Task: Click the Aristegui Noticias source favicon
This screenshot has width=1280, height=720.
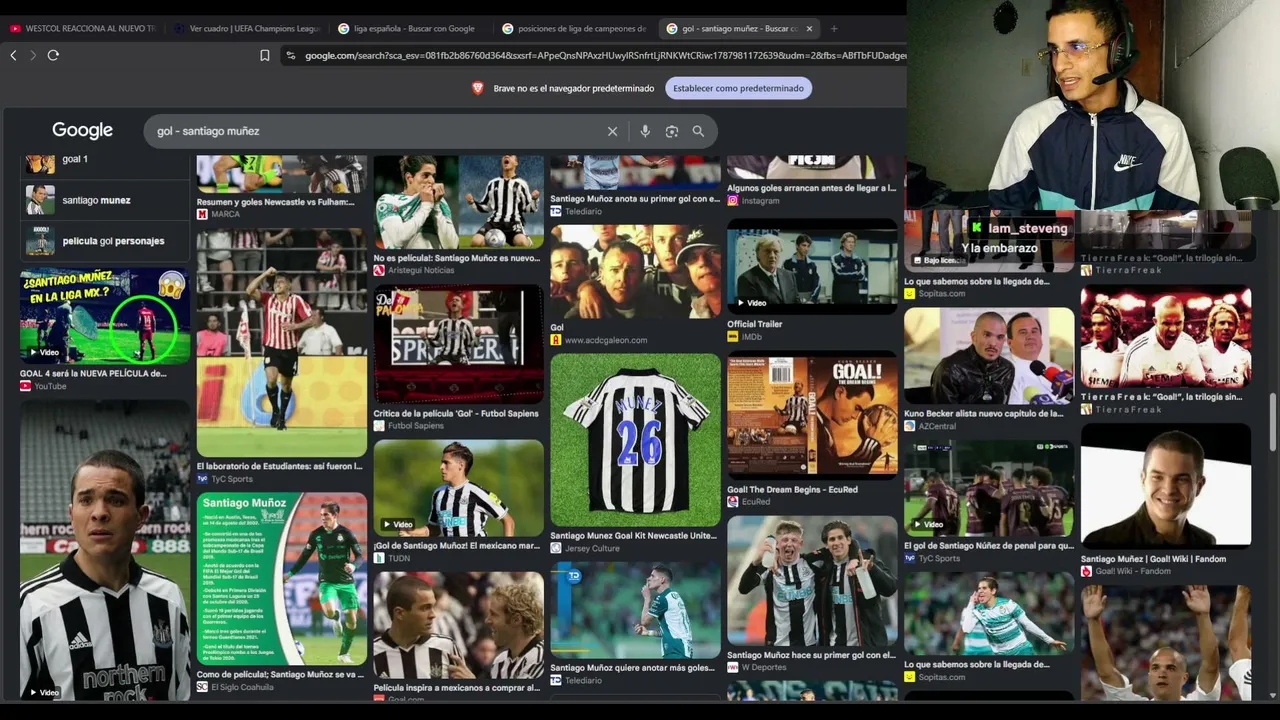Action: (379, 270)
